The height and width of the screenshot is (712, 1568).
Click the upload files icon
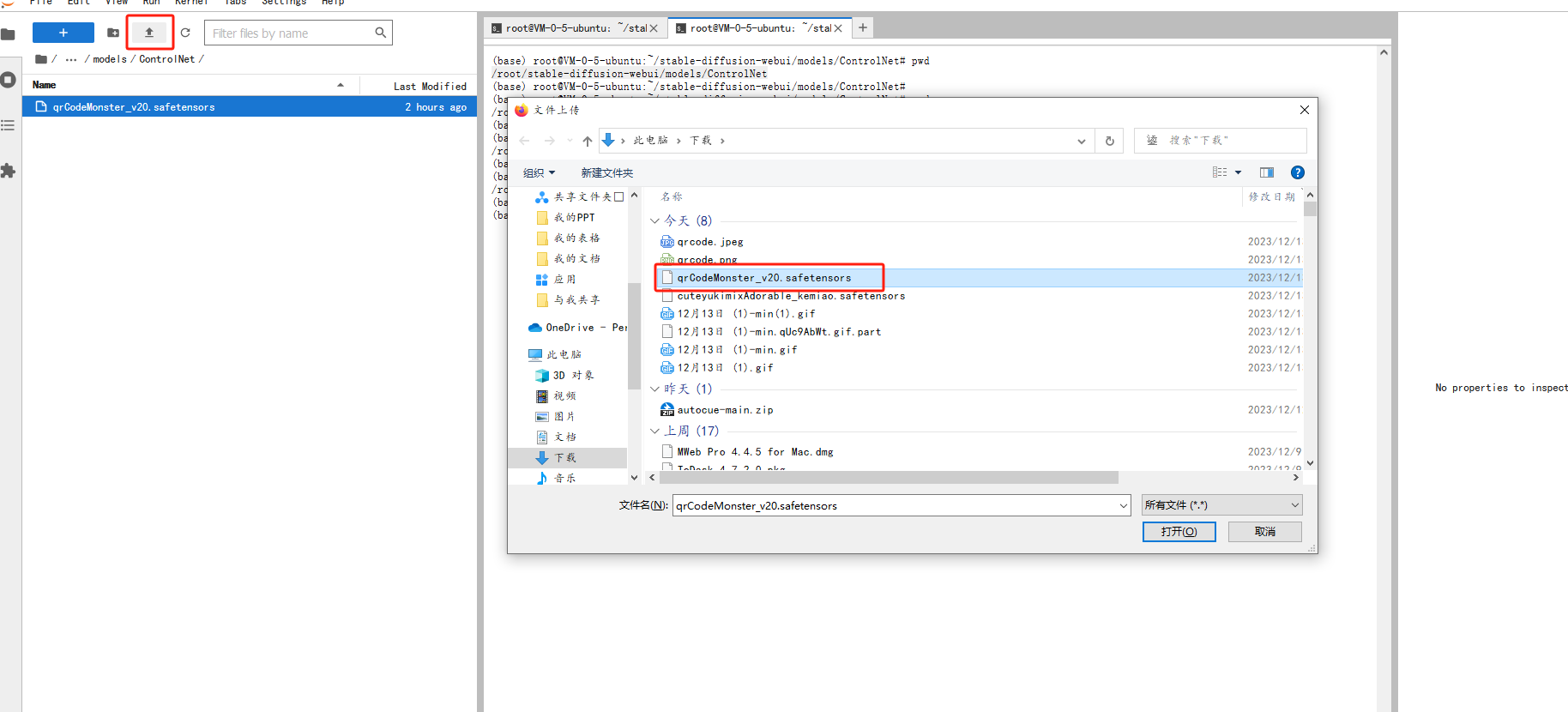[149, 33]
